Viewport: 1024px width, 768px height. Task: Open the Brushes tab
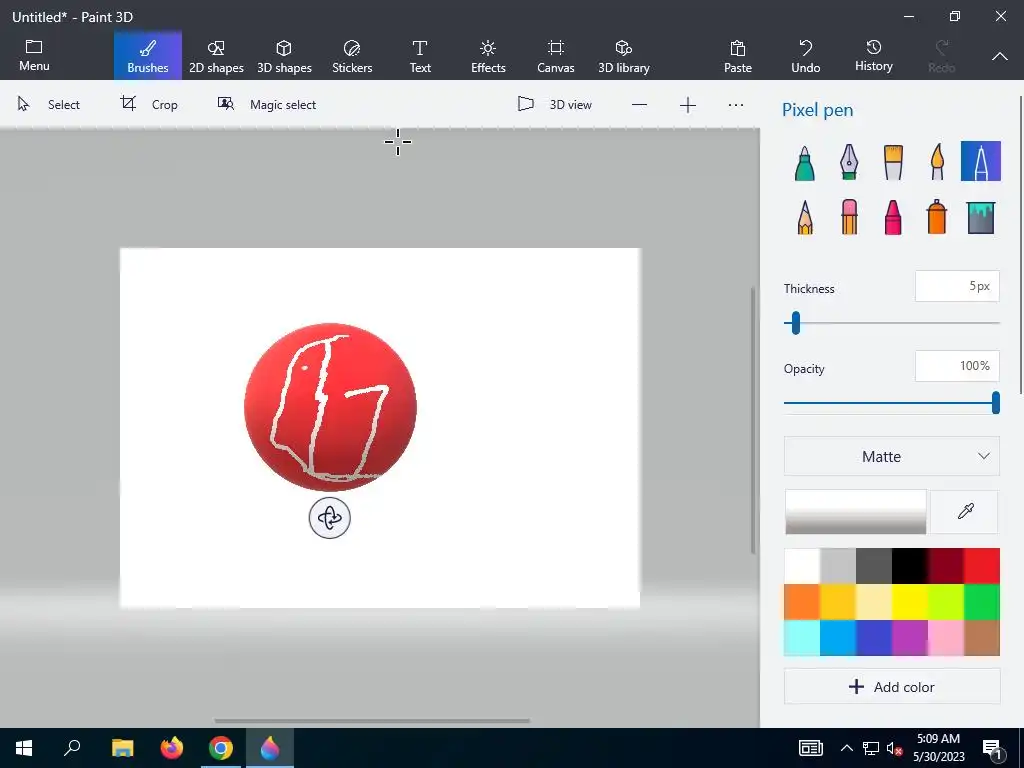148,56
